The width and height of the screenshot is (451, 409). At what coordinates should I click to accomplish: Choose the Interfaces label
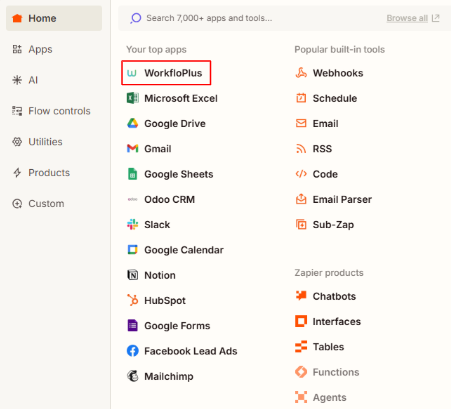point(337,322)
